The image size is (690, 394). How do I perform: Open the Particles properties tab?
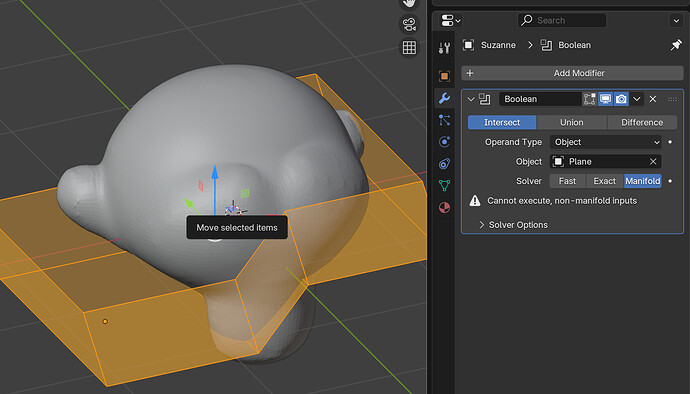pyautogui.click(x=444, y=120)
